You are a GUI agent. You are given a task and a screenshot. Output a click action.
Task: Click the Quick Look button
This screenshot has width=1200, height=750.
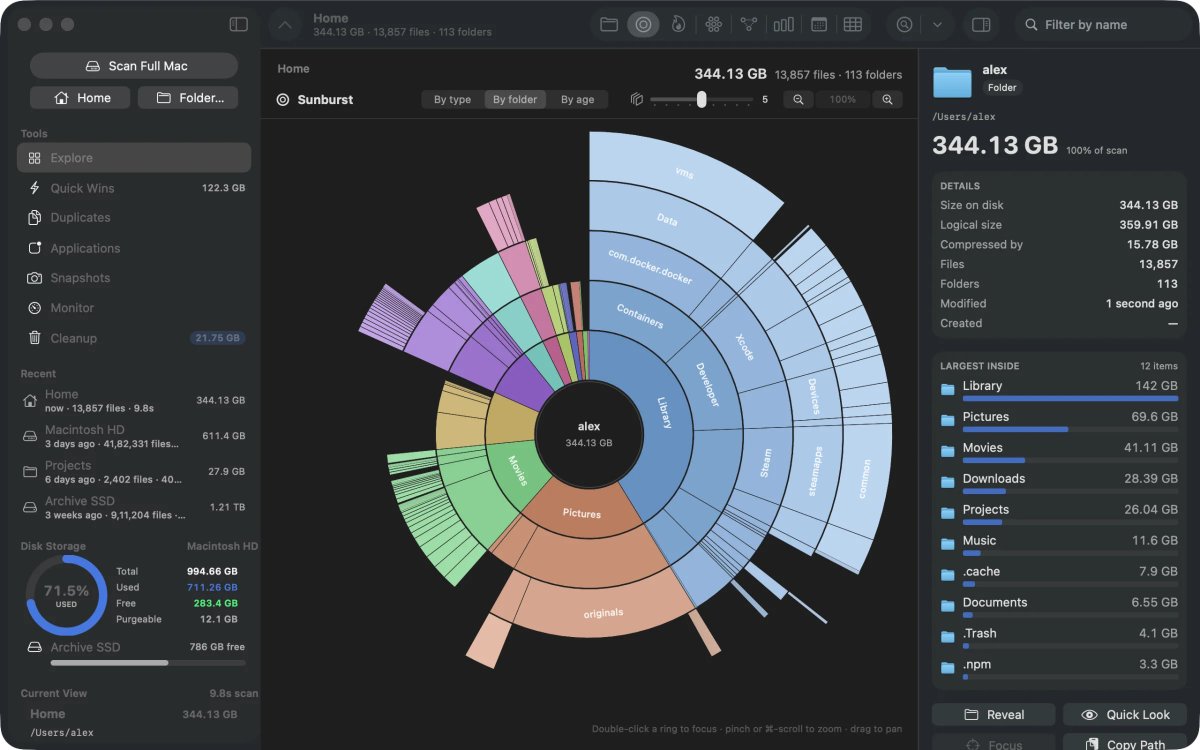click(1124, 715)
